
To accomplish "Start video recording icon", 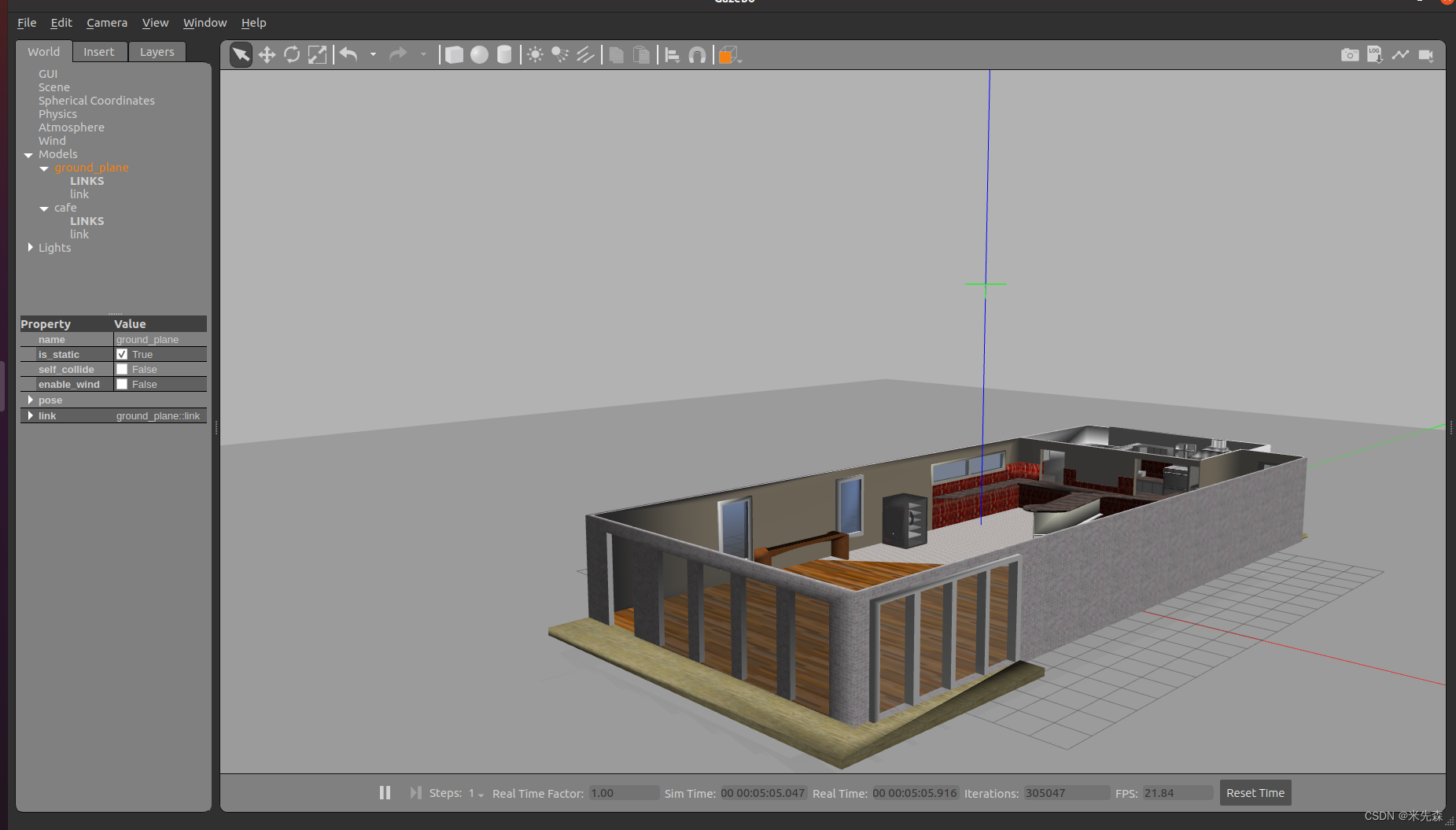I will pyautogui.click(x=1426, y=54).
